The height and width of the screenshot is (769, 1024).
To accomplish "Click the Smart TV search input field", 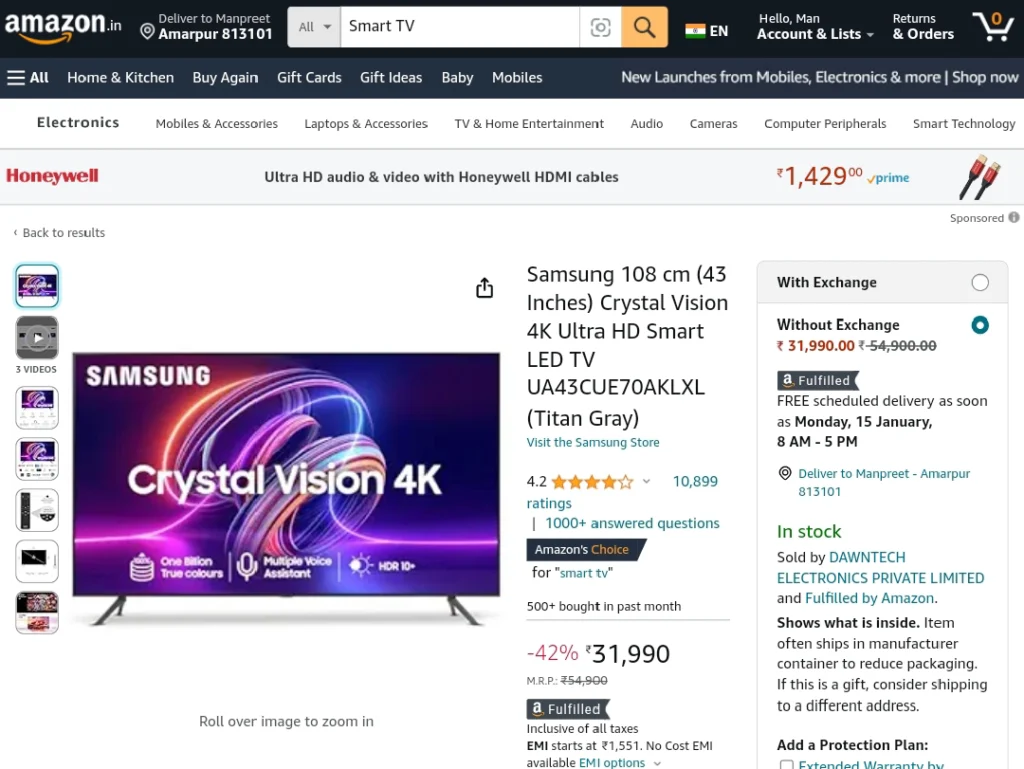I will pyautogui.click(x=460, y=27).
